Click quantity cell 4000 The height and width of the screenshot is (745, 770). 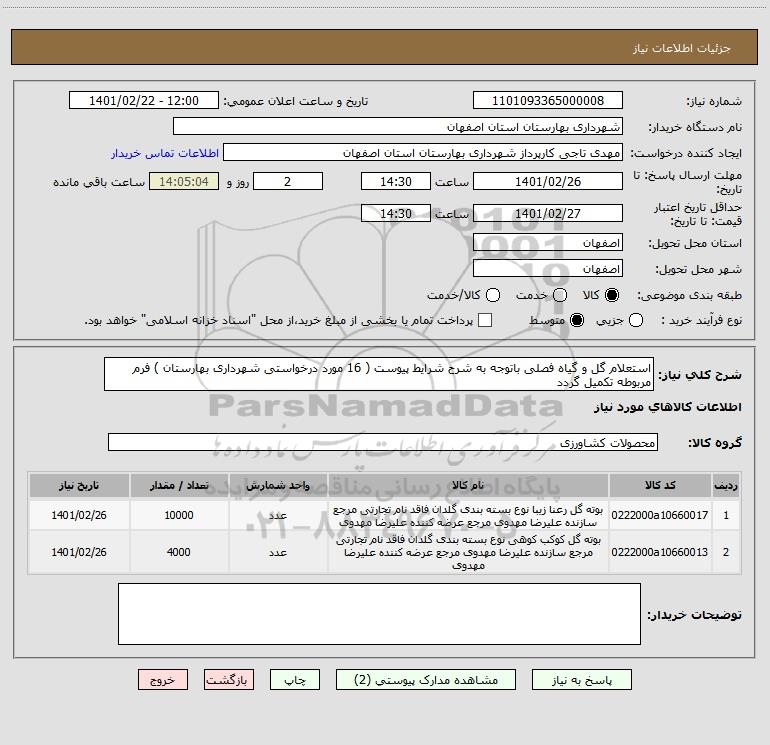pyautogui.click(x=179, y=552)
